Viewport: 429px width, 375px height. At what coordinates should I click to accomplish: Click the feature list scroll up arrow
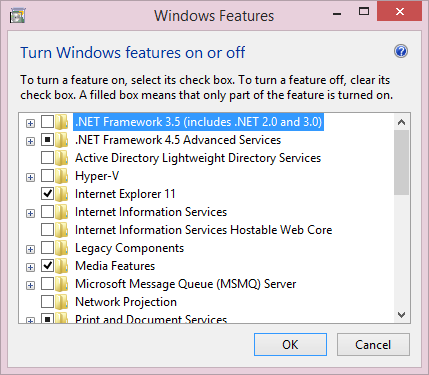[x=401, y=122]
